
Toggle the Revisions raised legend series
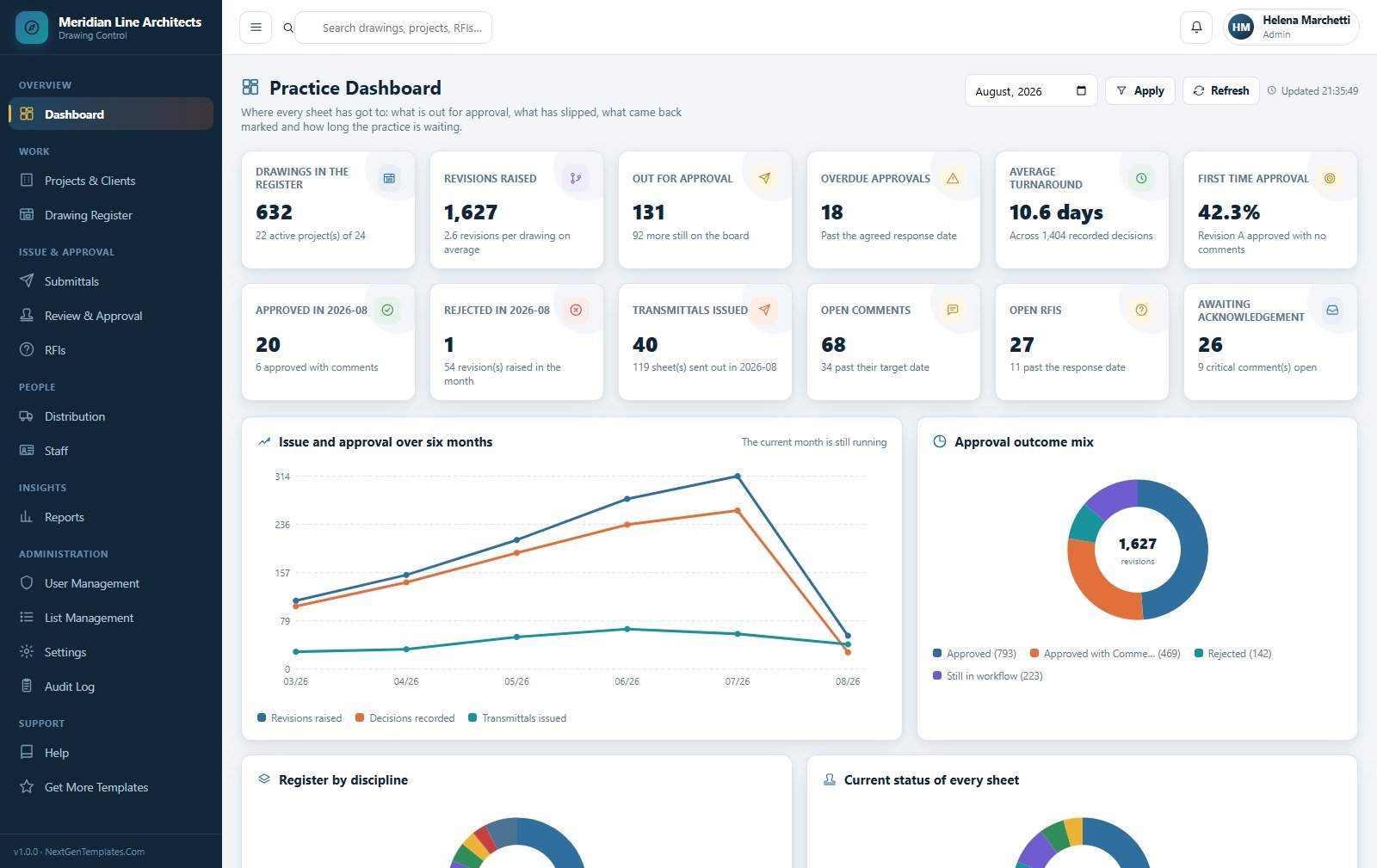(x=299, y=718)
